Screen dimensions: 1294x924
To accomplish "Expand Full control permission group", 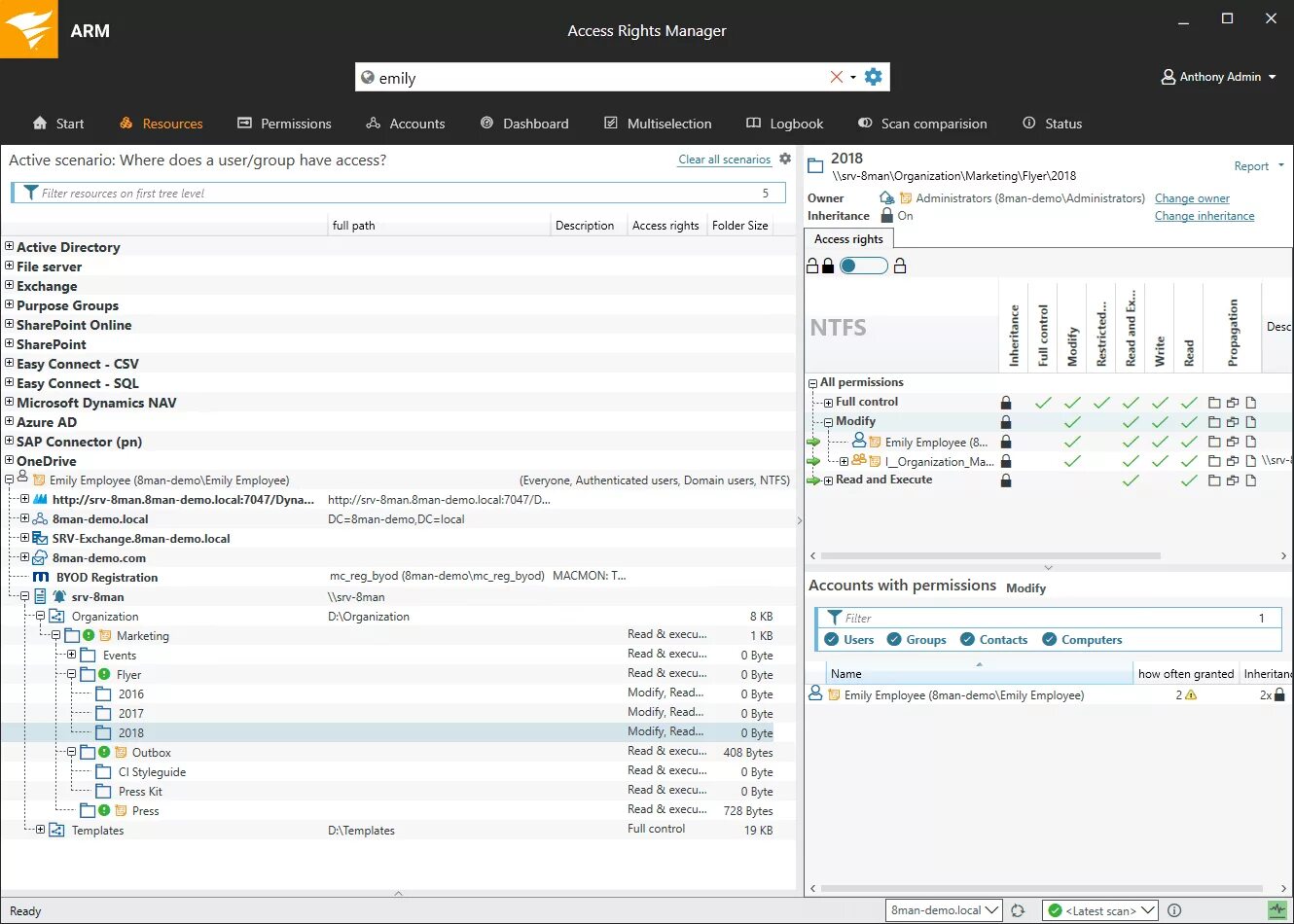I will click(x=828, y=403).
